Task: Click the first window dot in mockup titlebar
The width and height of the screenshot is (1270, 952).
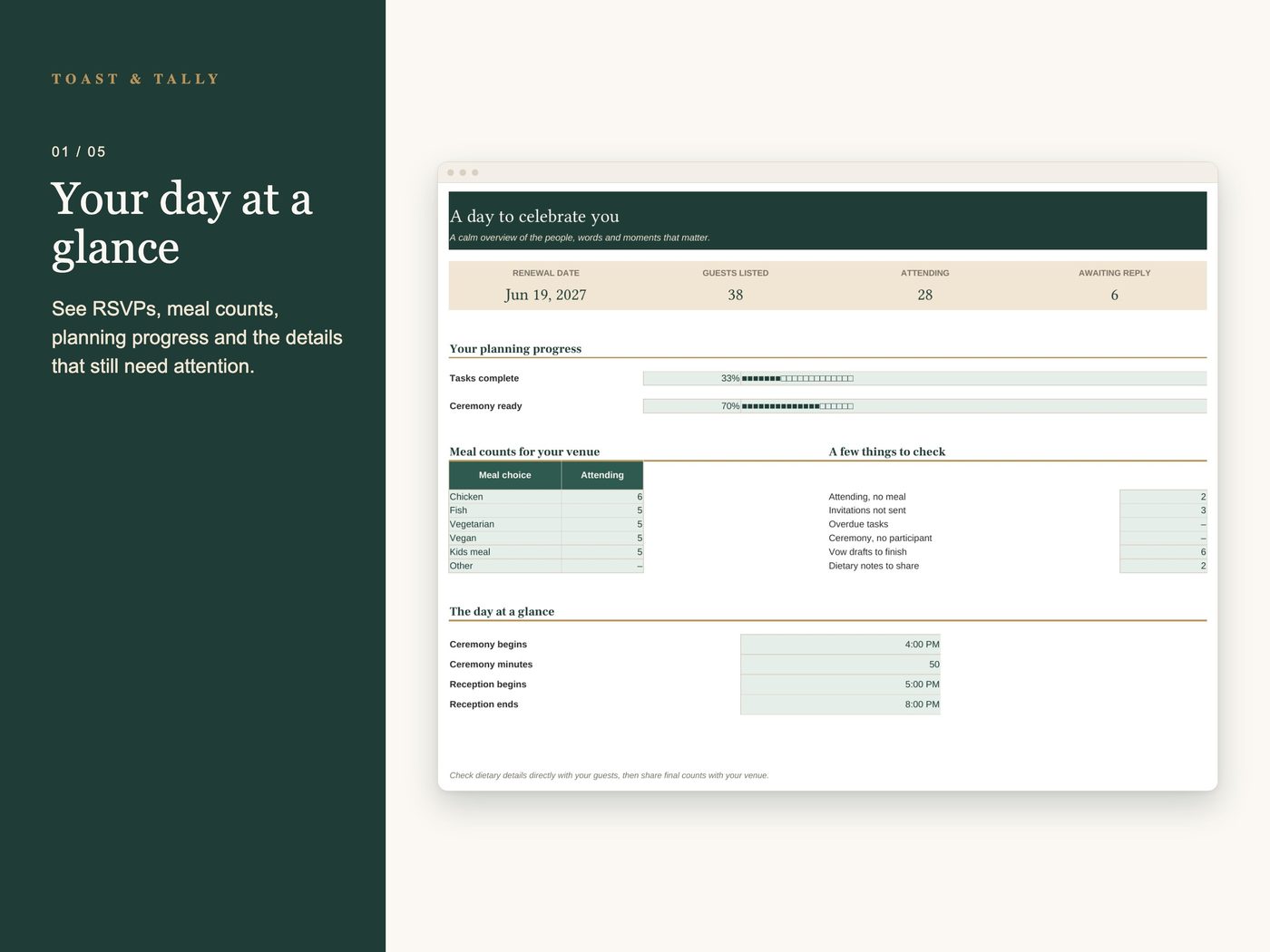Action: click(451, 172)
